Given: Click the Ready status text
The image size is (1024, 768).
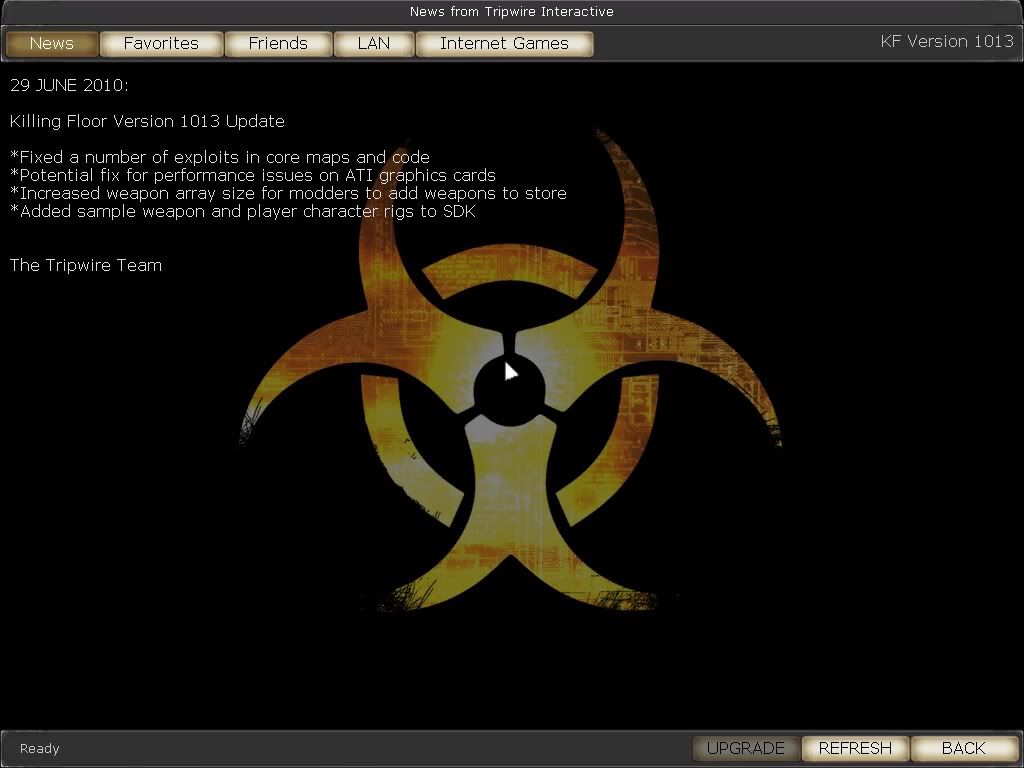Looking at the screenshot, I should pyautogui.click(x=40, y=748).
